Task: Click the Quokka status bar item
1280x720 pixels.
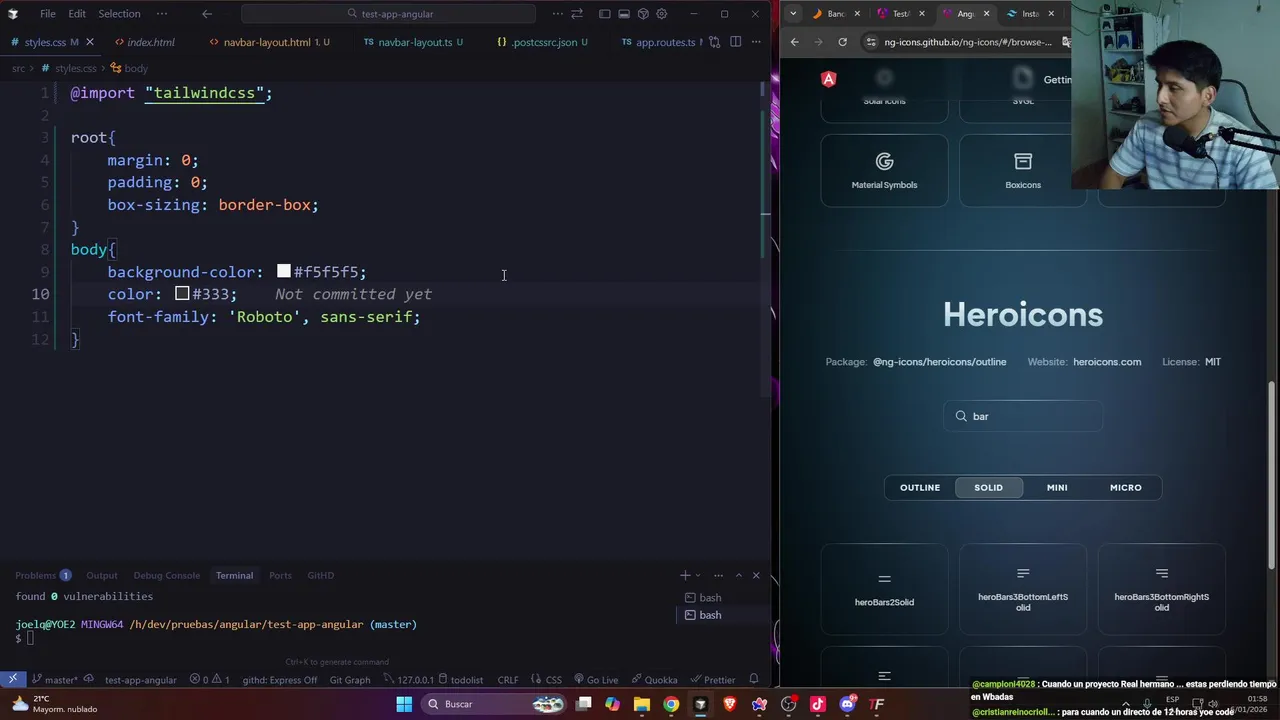Action: tap(654, 680)
